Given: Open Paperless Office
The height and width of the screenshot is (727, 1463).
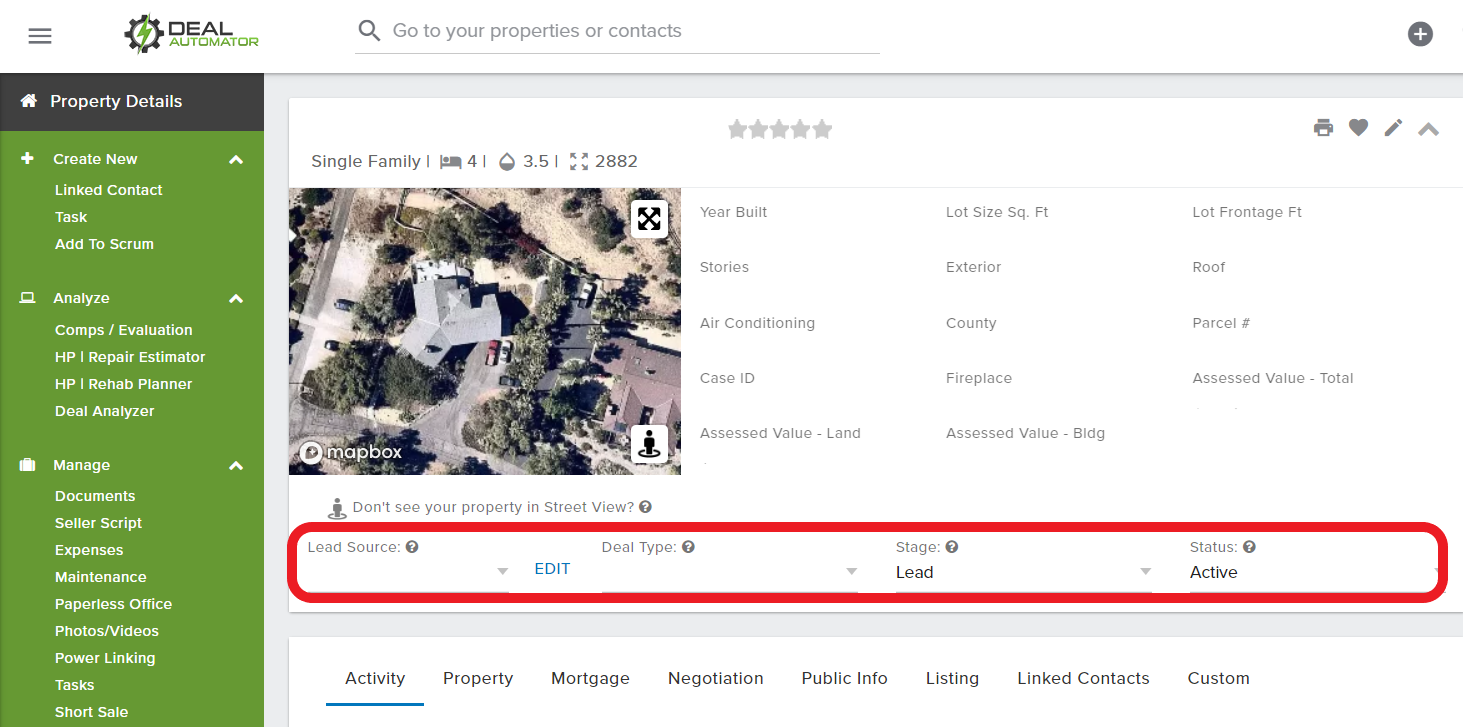Looking at the screenshot, I should [113, 604].
